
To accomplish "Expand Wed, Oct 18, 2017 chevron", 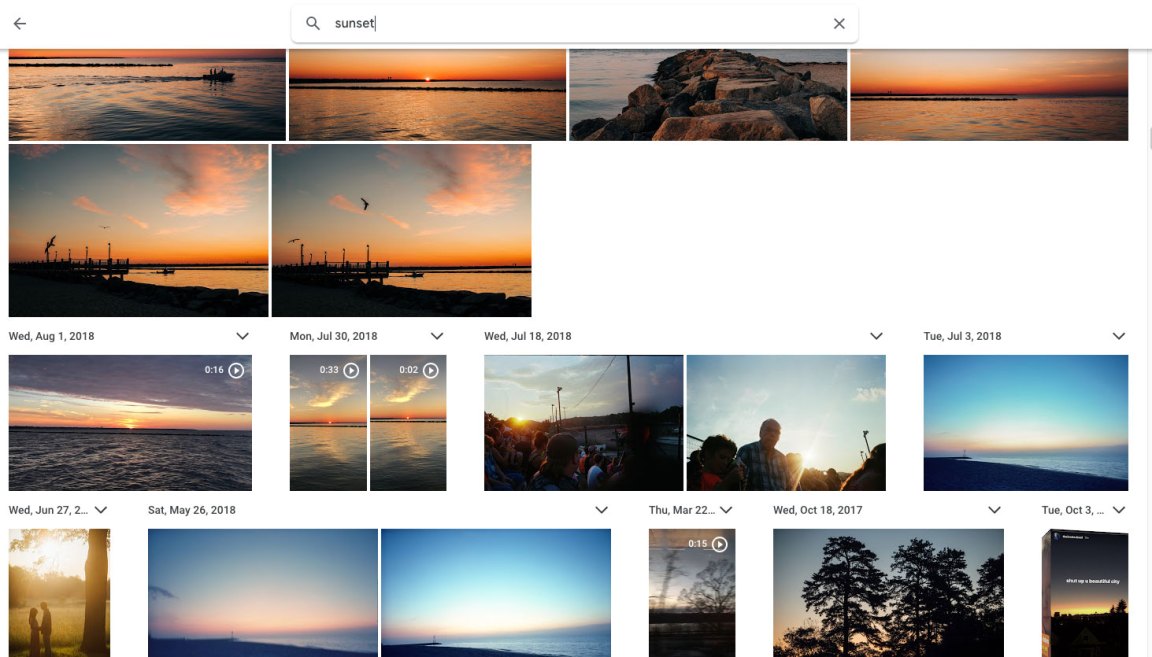I will coord(994,509).
